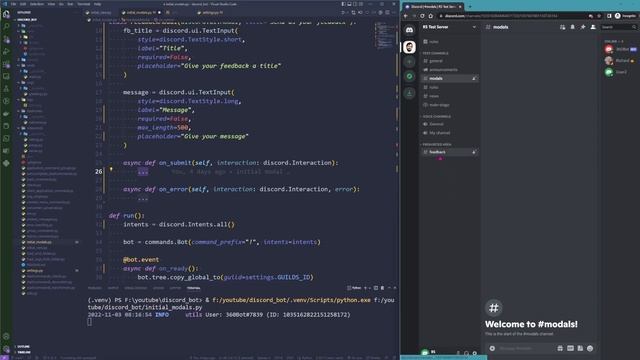The image size is (640, 360).
Task: Open VS Code Manage gear icon
Action: coord(6,349)
